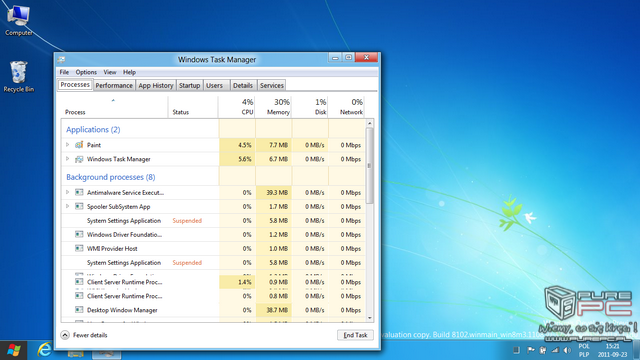Open Action Center flag tray icon
This screenshot has height=360, width=640.
[x=531, y=350]
